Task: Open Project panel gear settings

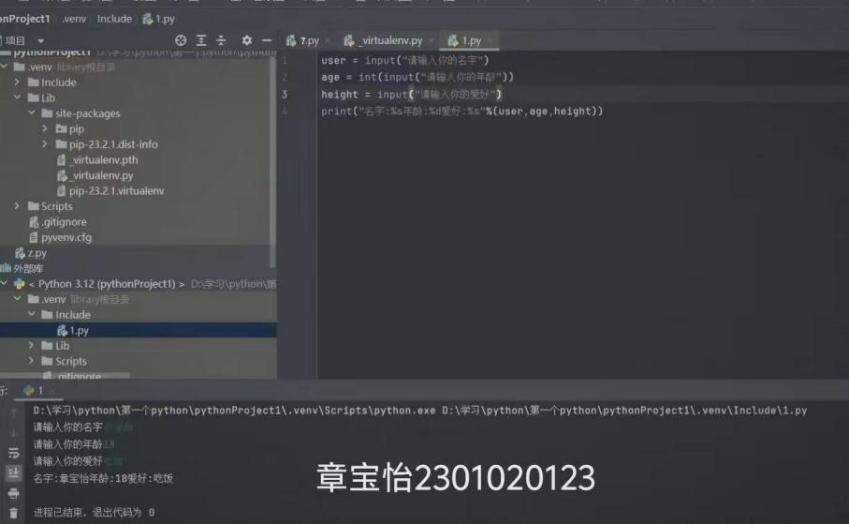Action: pyautogui.click(x=247, y=41)
